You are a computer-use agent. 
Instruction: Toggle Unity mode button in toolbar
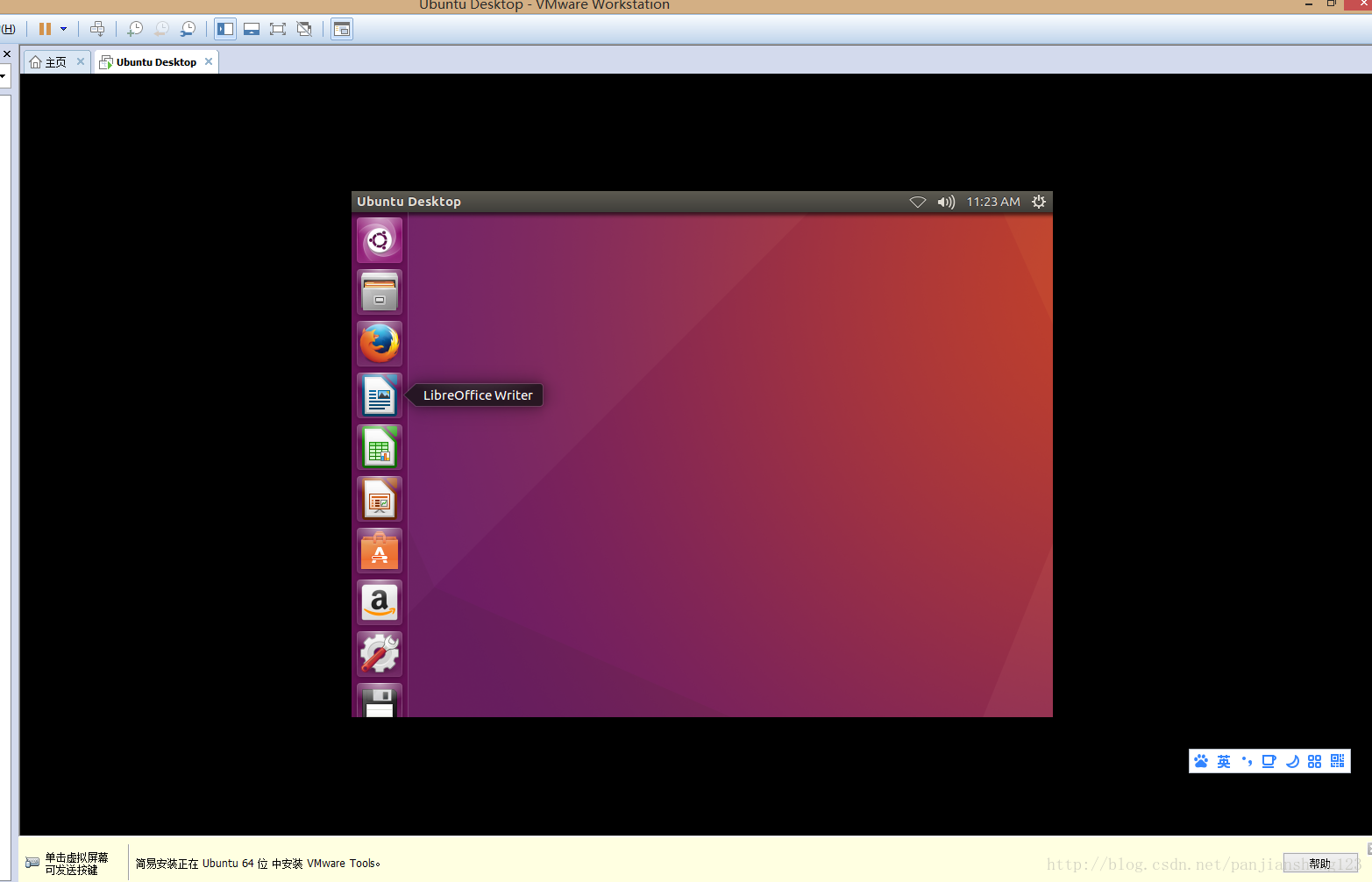[x=304, y=29]
